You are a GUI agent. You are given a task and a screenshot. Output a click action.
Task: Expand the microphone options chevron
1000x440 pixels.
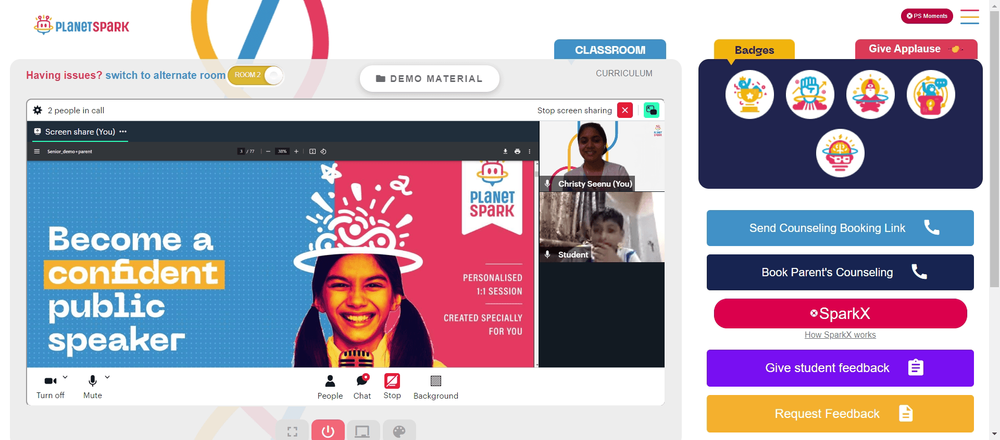[107, 377]
